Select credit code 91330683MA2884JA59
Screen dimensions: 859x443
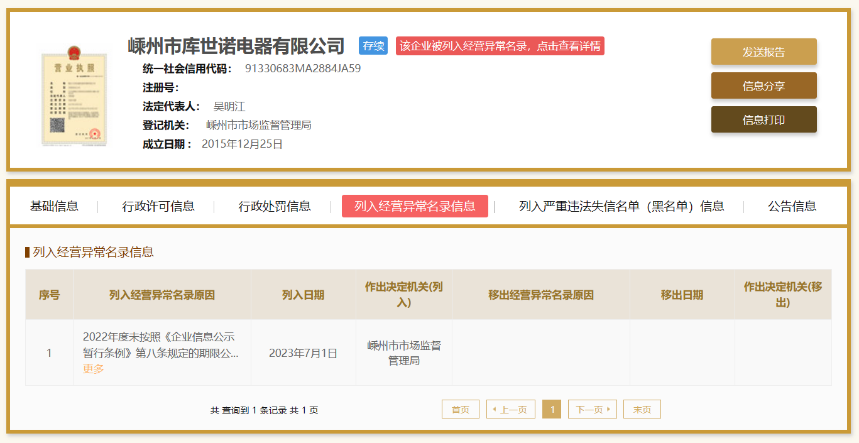303,68
